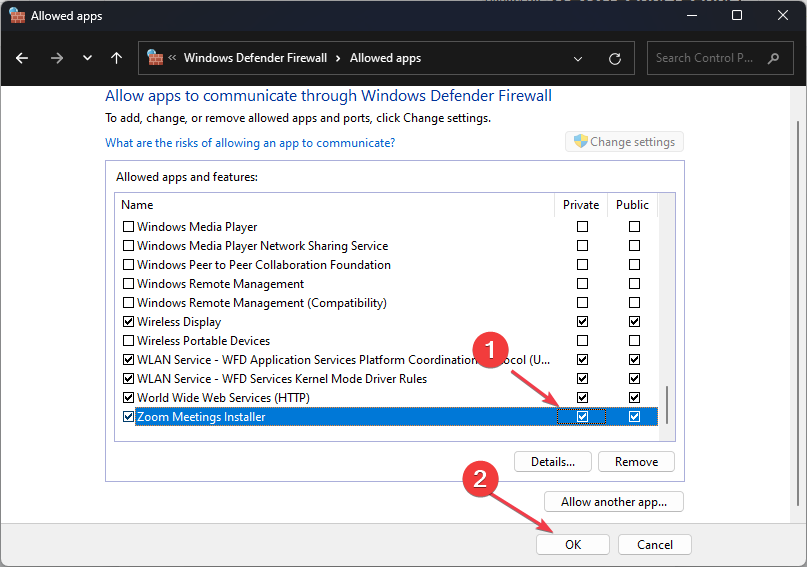This screenshot has width=807, height=567.
Task: Uncheck Wireless Display name checkbox
Action: tap(129, 322)
